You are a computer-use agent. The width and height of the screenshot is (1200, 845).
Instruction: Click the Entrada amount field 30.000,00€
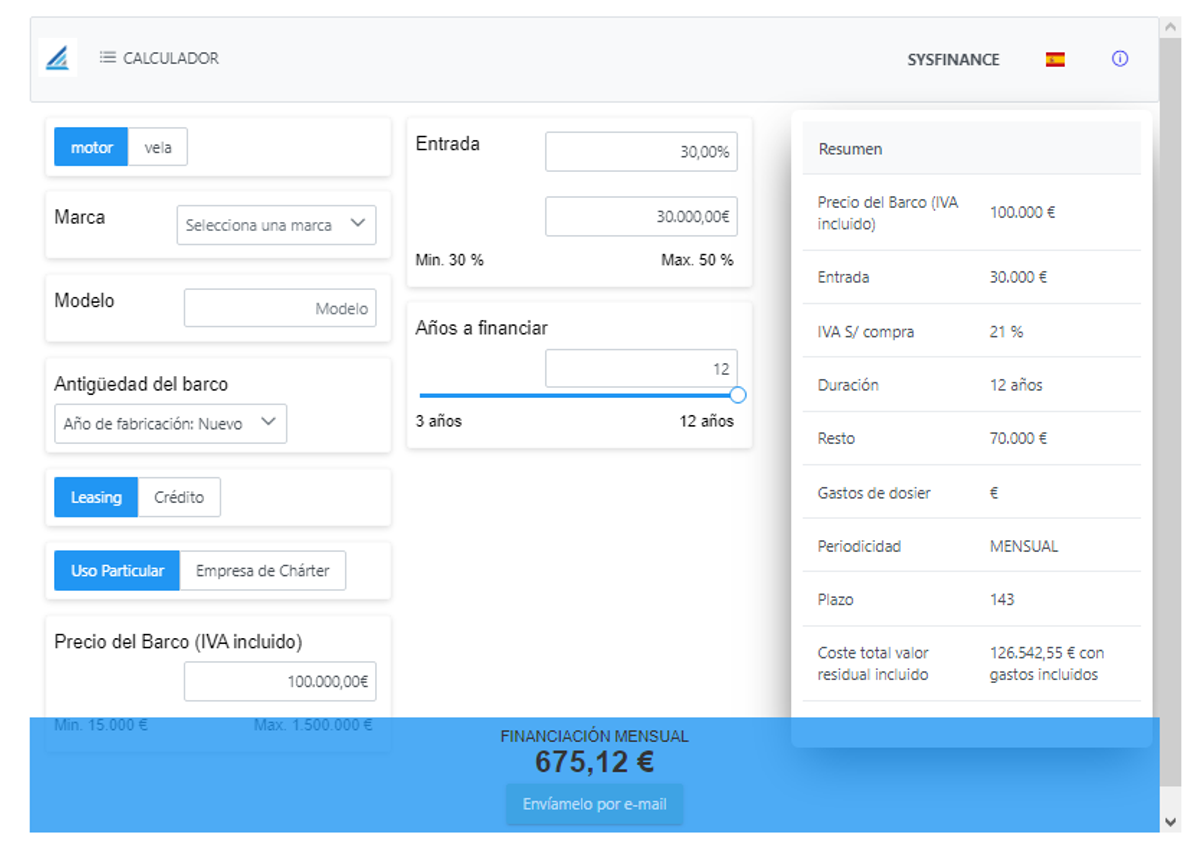(x=641, y=216)
